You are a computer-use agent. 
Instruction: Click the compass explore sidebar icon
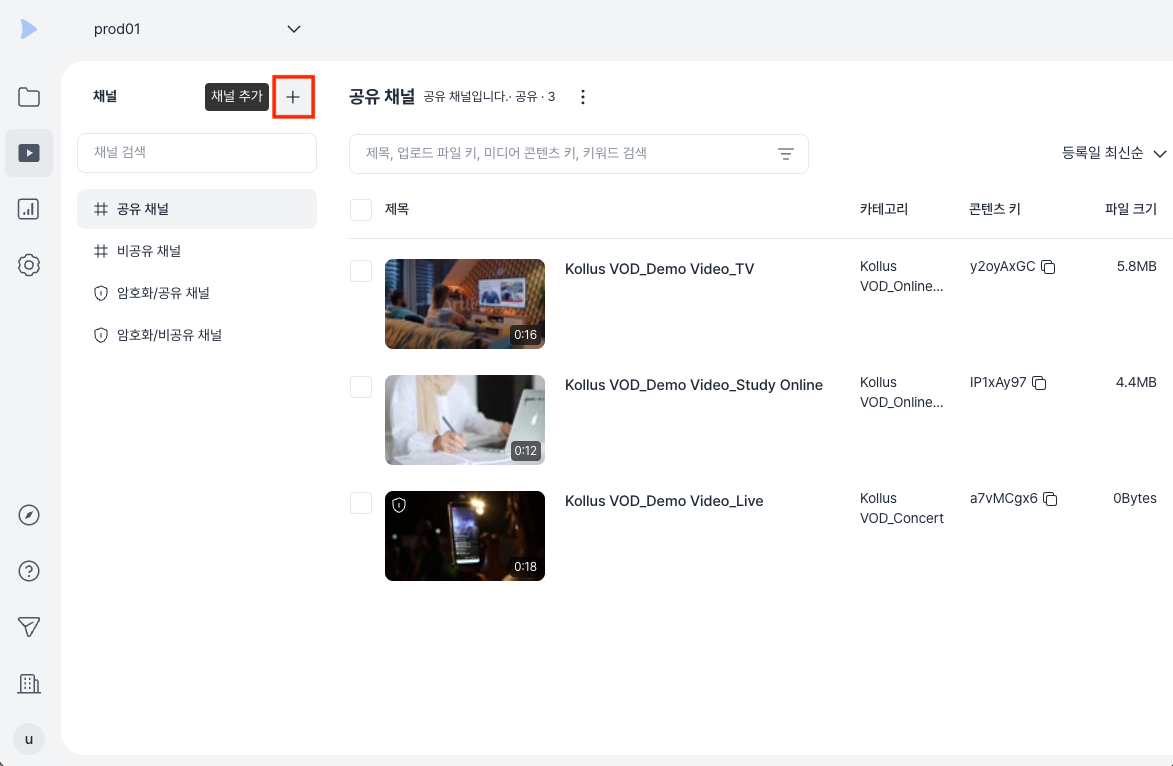[28, 515]
